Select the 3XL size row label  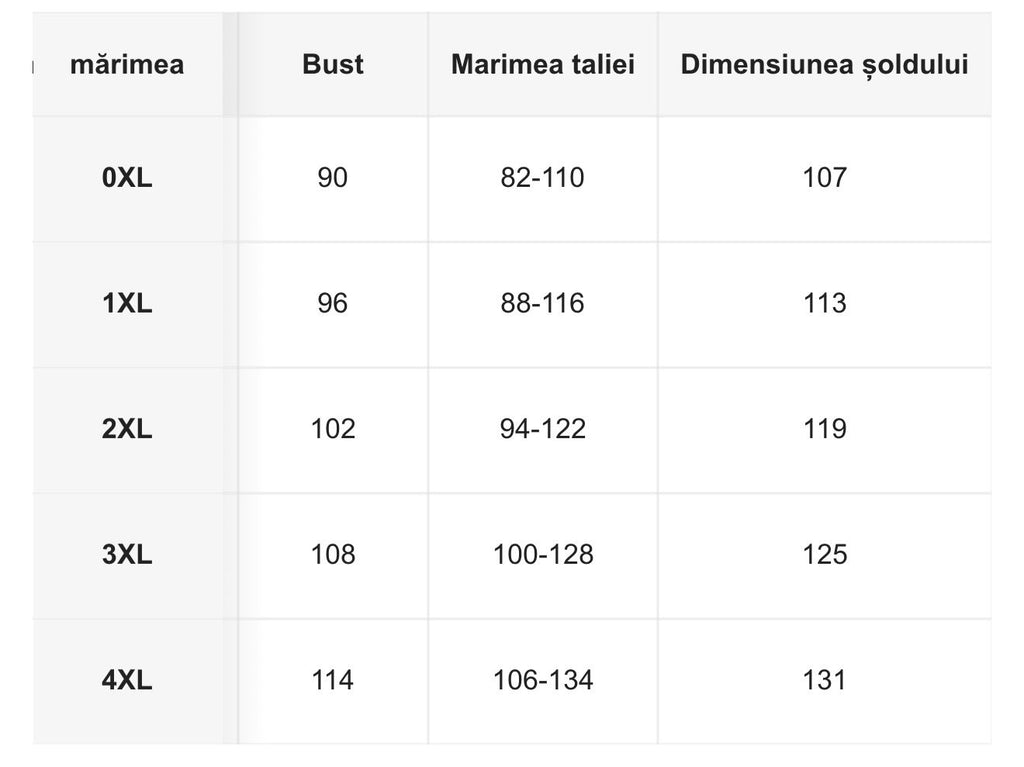pos(127,554)
